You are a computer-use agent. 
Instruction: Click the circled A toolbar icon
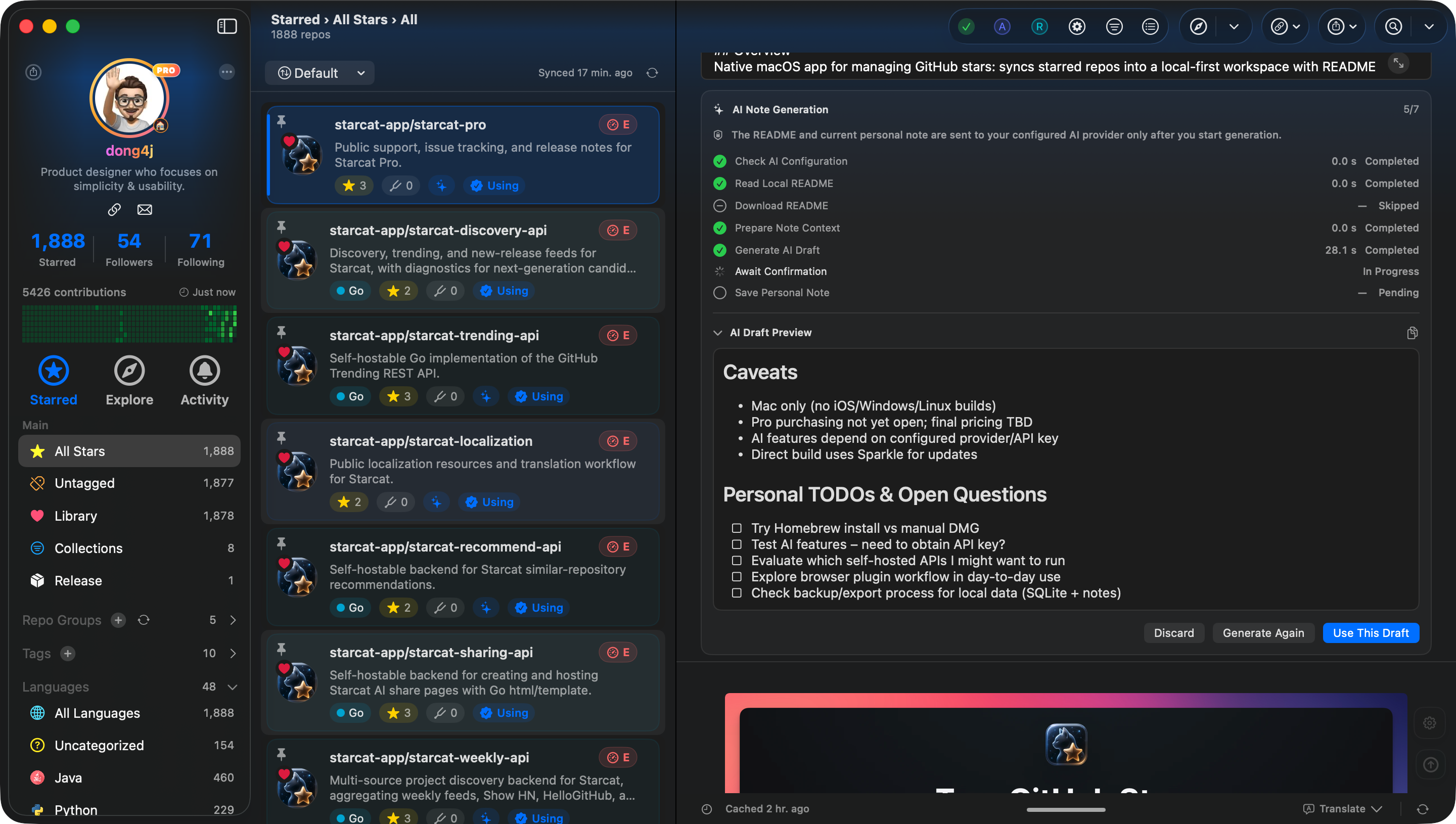pyautogui.click(x=1002, y=27)
